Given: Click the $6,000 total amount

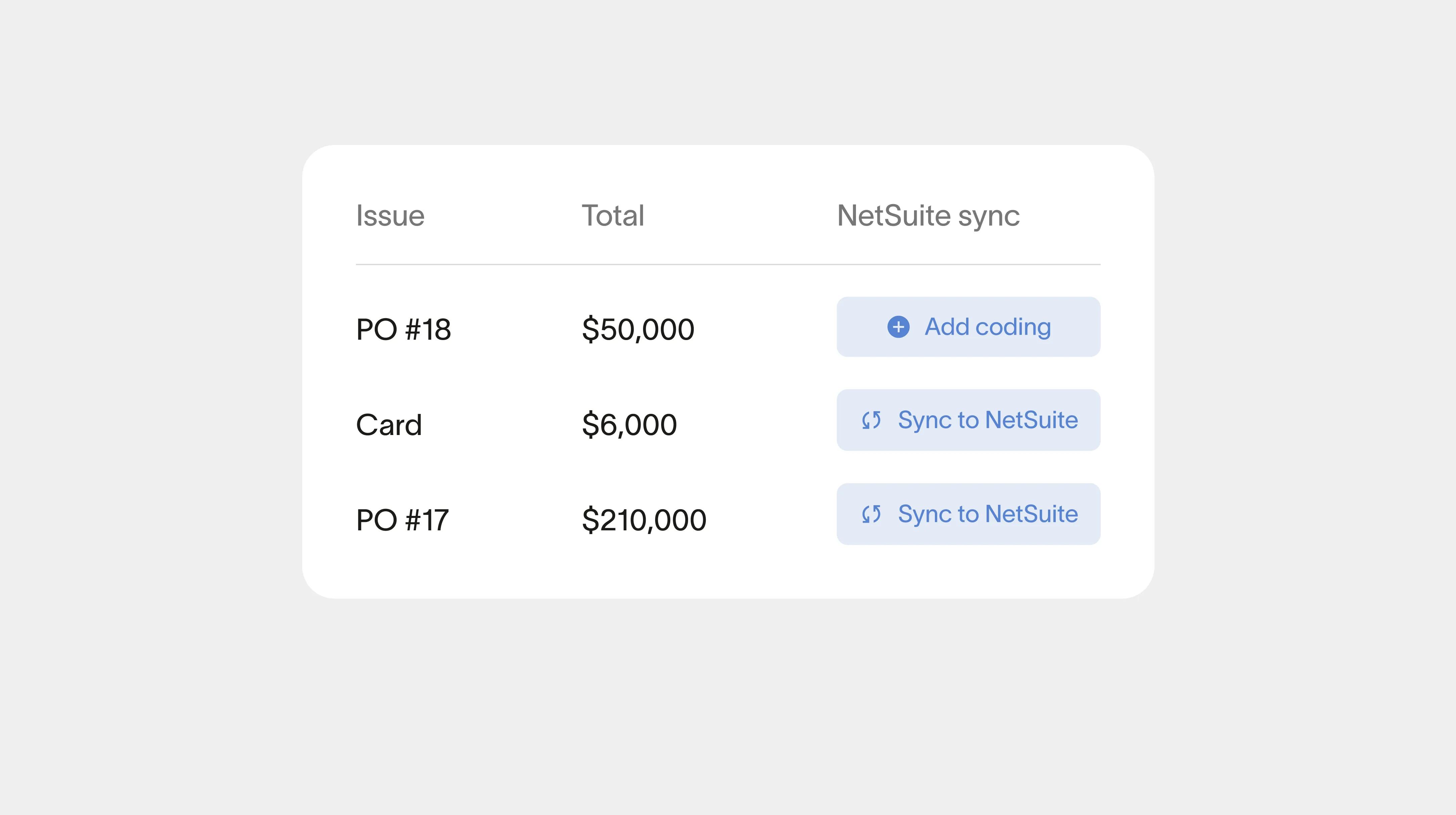Looking at the screenshot, I should pos(629,425).
